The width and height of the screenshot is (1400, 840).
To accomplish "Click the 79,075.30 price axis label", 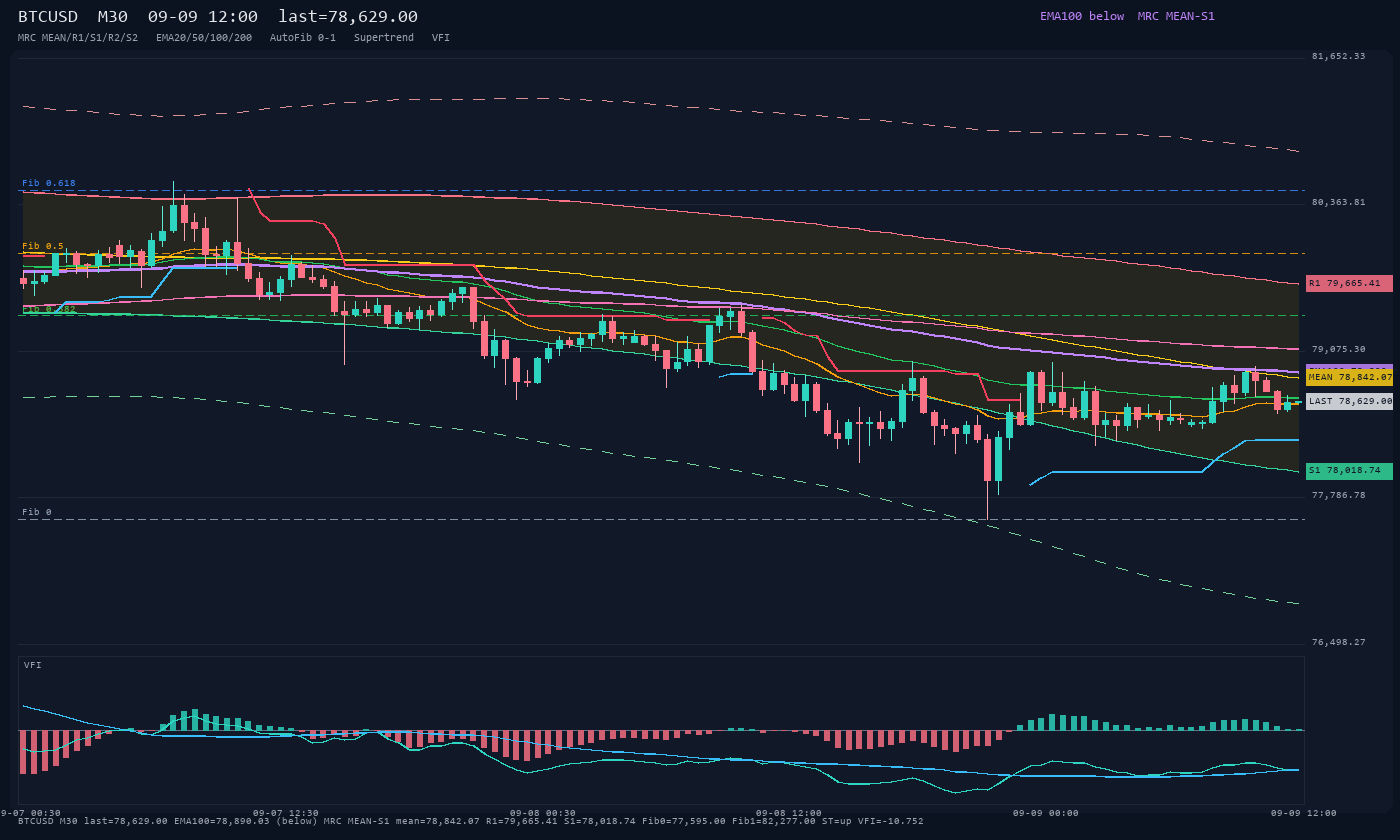I will (x=1338, y=349).
